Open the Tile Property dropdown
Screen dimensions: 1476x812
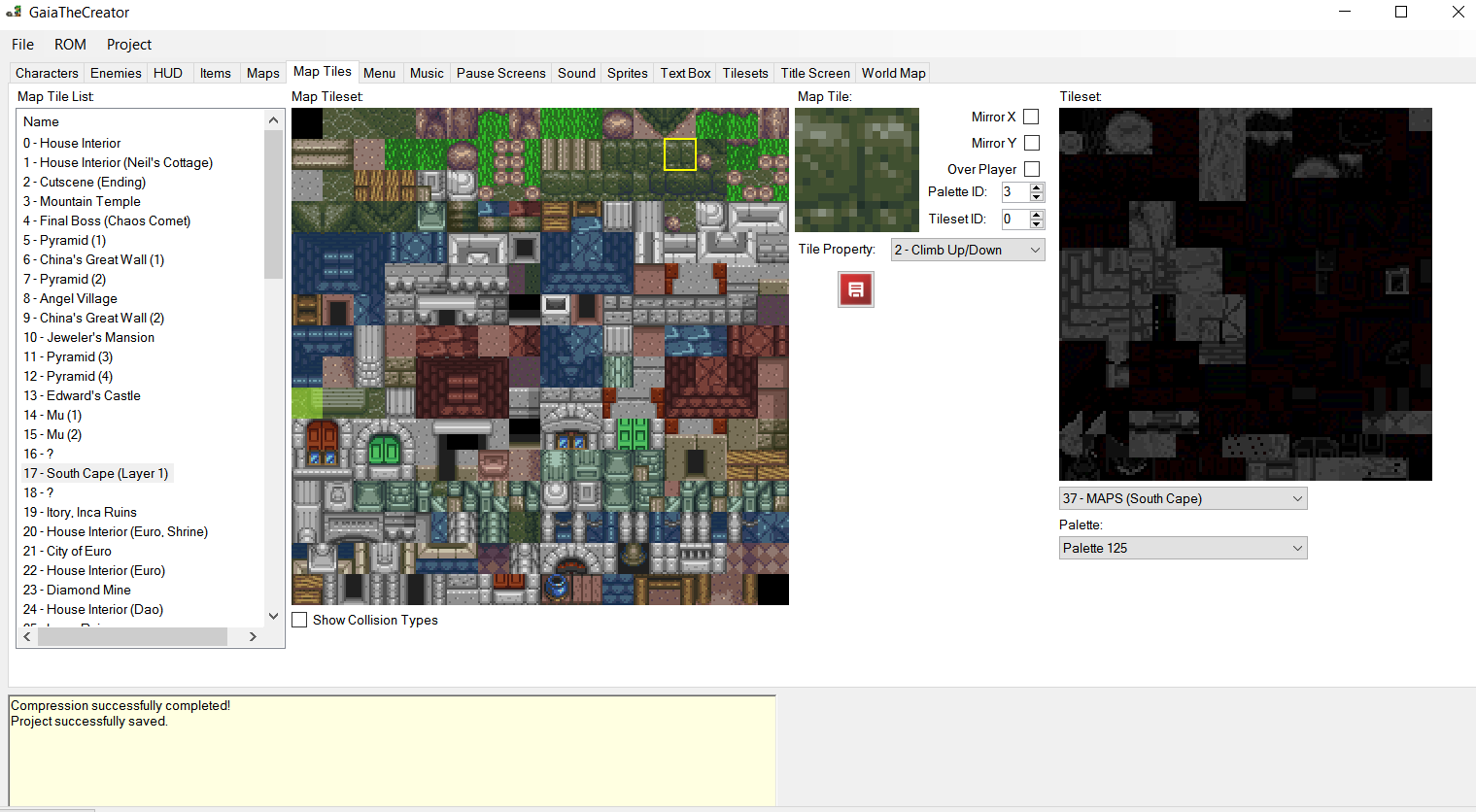point(967,250)
